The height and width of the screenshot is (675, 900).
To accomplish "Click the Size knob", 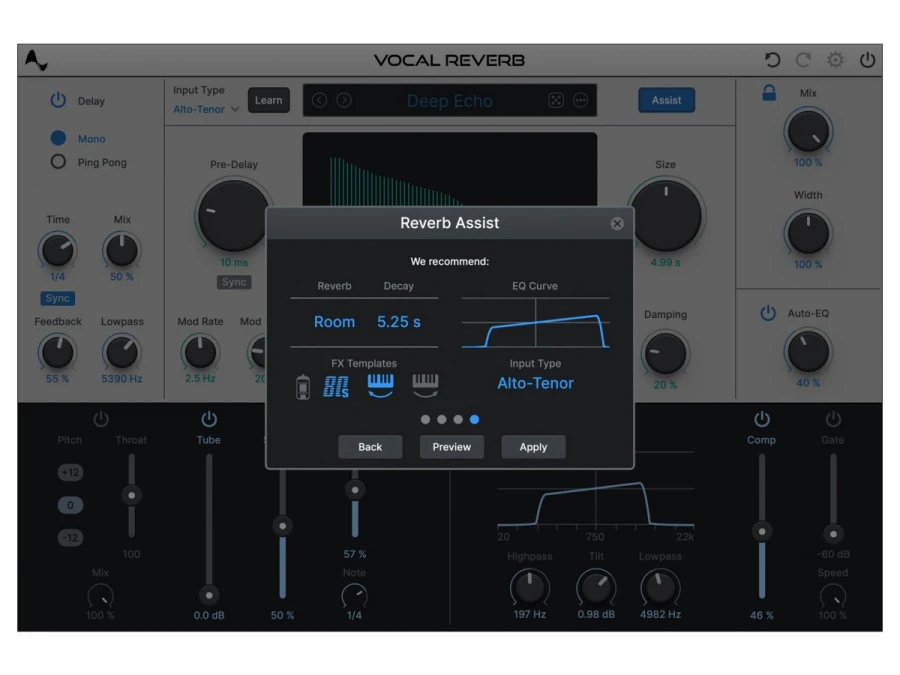I will point(666,215).
